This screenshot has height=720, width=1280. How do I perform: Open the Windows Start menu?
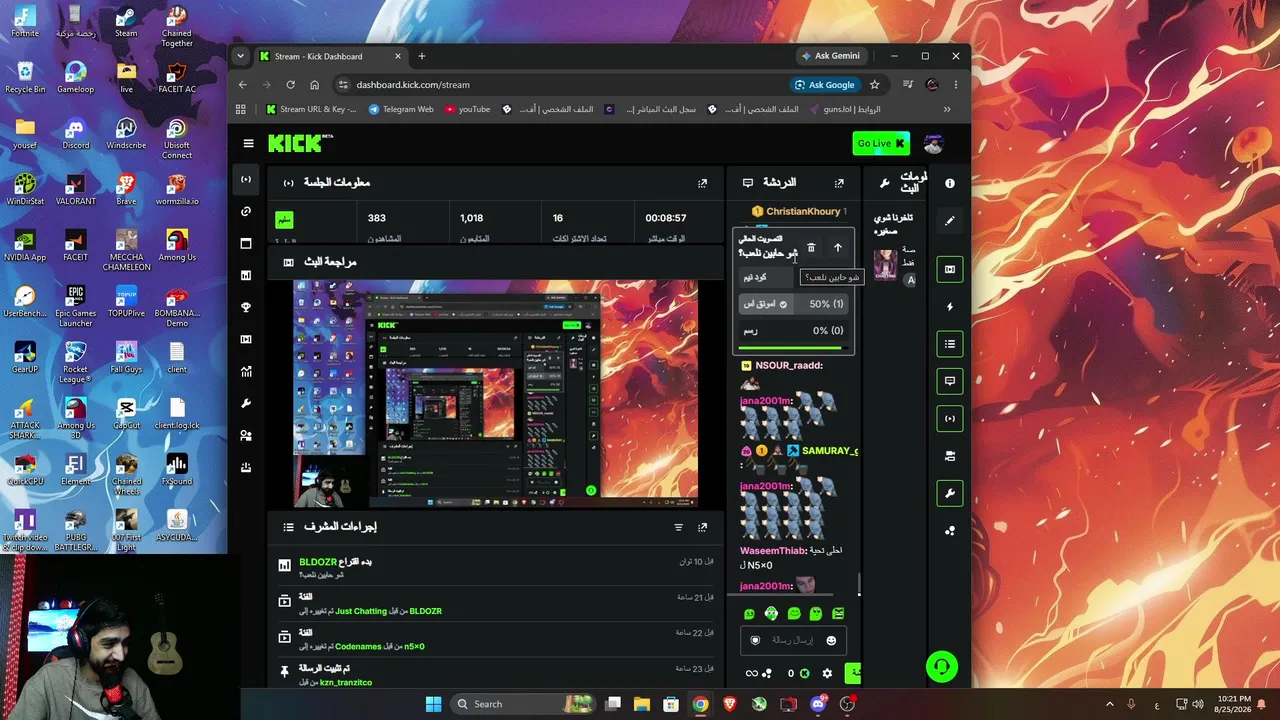point(433,704)
